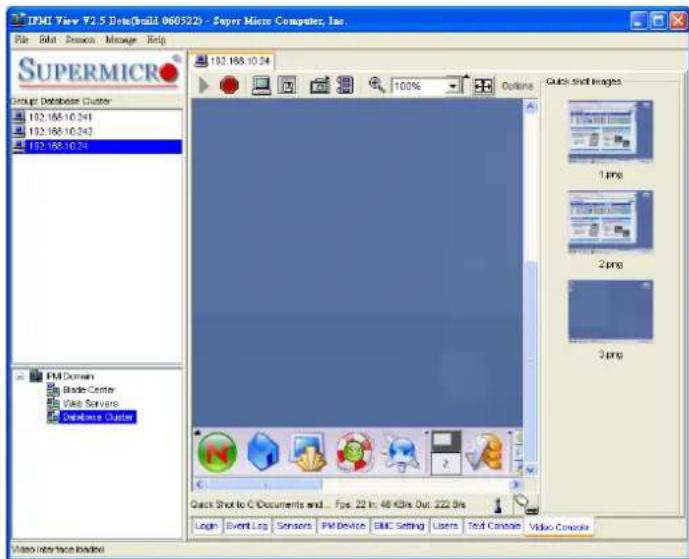Switch to the IPM Device tab
689x559 pixels.
[343, 526]
